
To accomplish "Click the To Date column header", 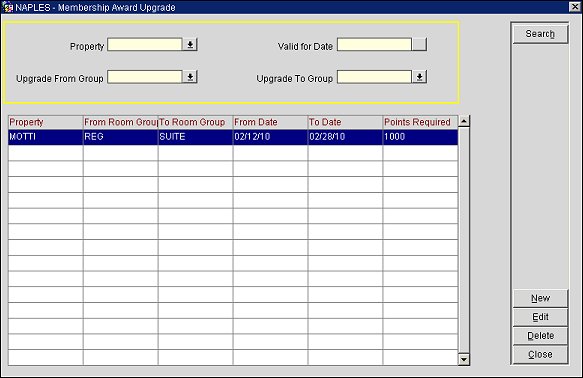I will [x=345, y=122].
